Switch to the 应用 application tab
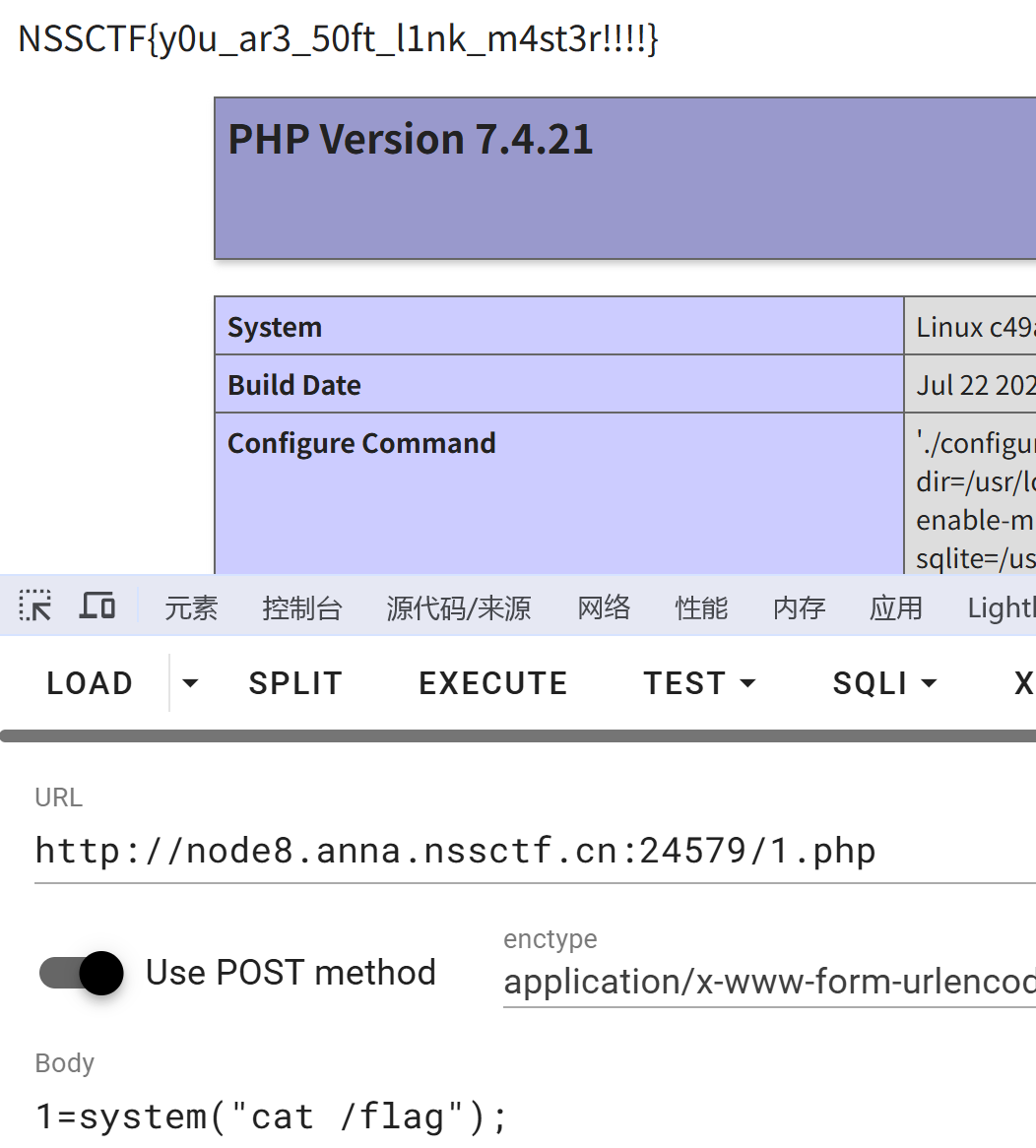Viewport: 1036px width, 1148px height. click(x=895, y=607)
